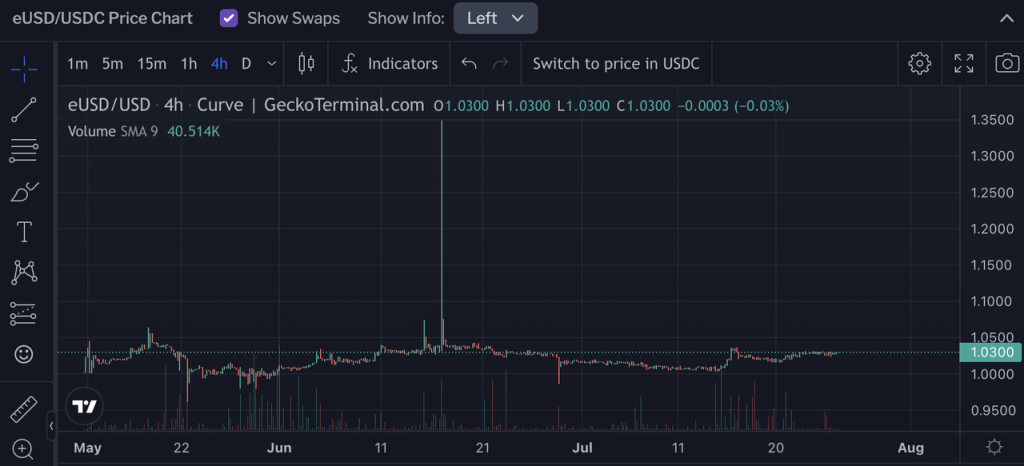
Task: Expand the time interval dropdown arrow
Action: pos(272,64)
